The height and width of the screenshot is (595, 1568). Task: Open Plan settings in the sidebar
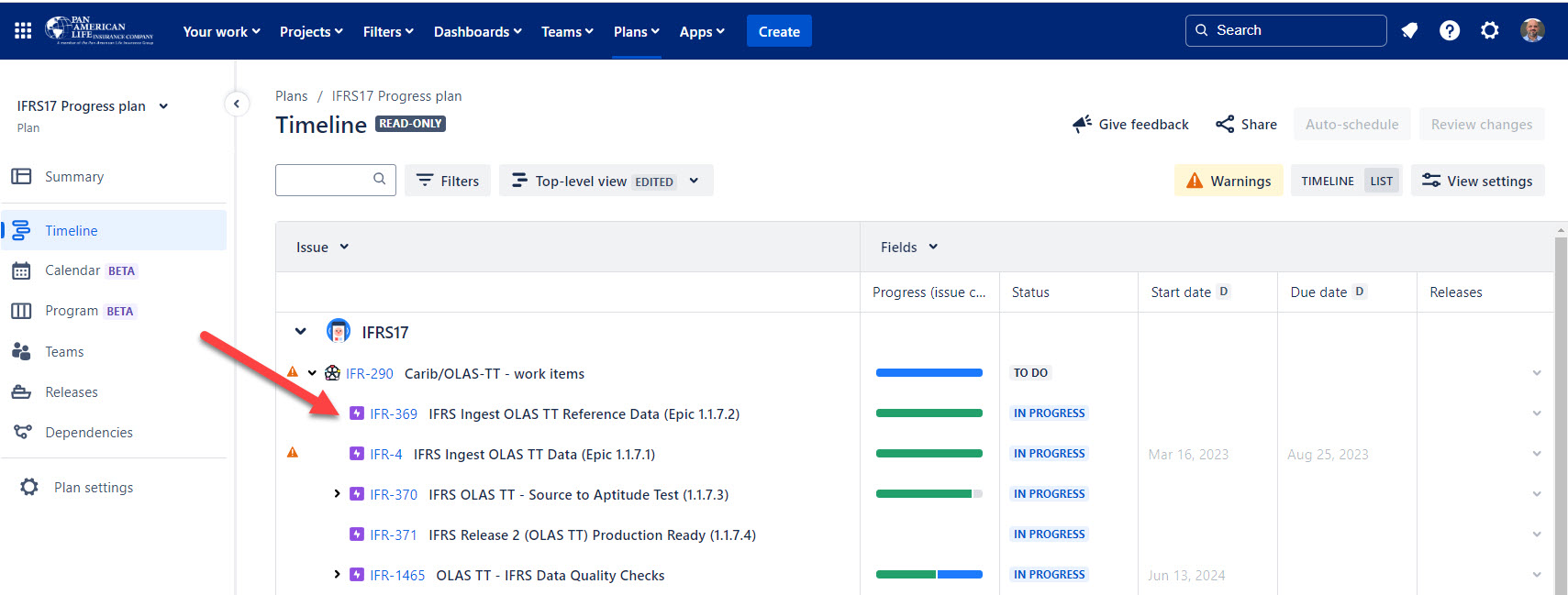(114, 488)
